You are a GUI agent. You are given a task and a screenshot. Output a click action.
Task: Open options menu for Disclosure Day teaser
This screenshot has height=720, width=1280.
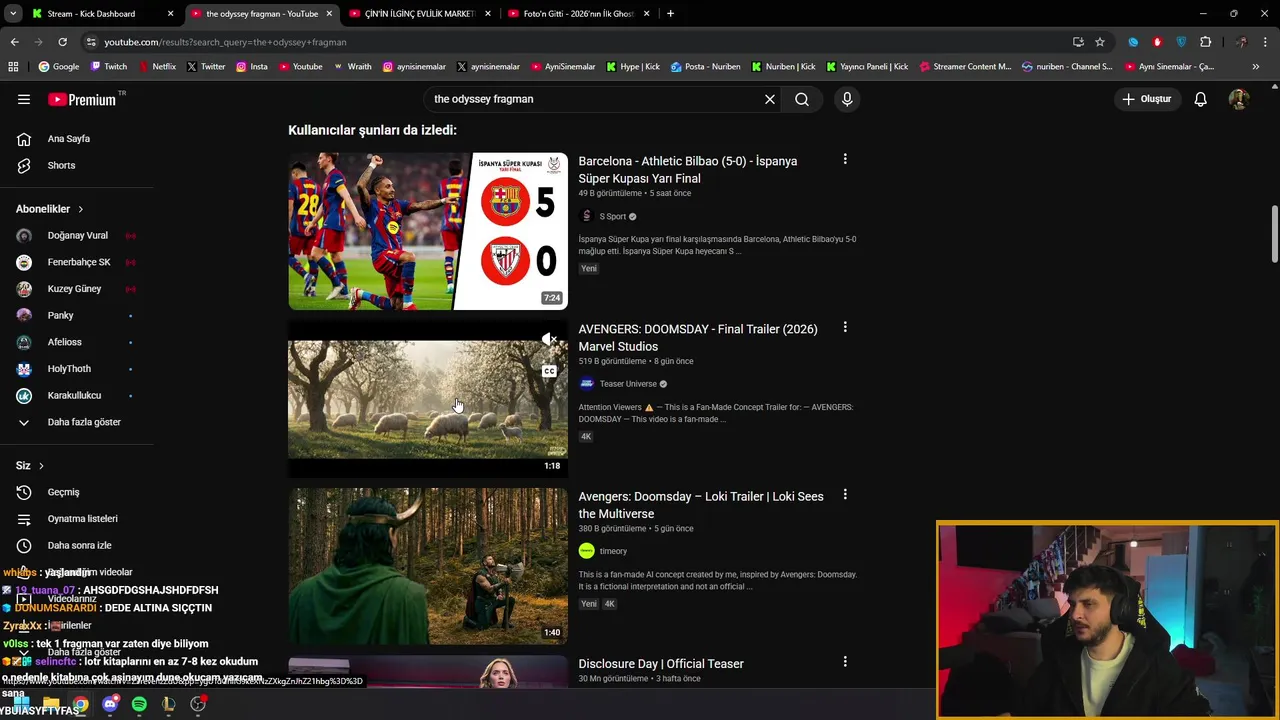[845, 662]
